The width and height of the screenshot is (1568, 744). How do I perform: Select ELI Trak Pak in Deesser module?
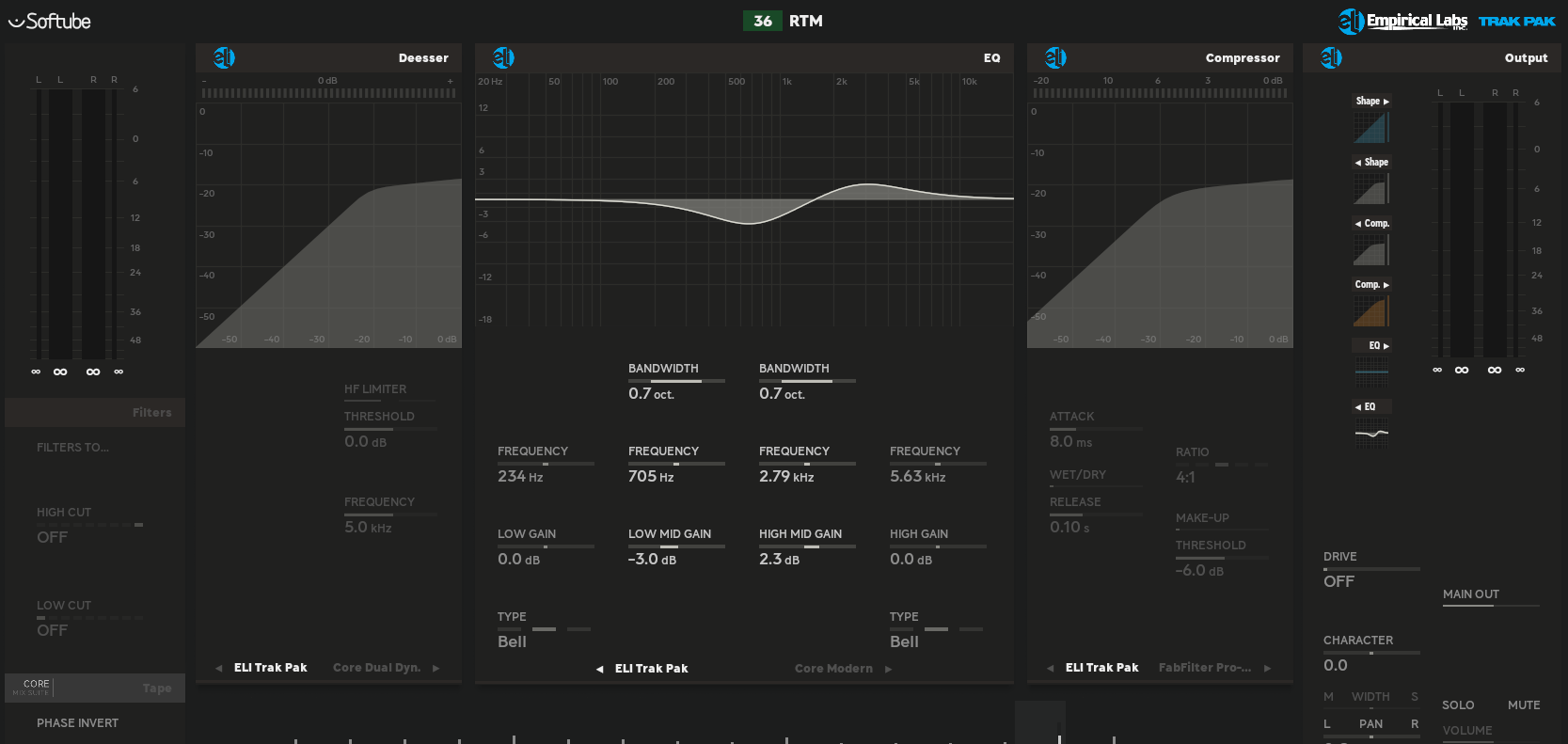[x=271, y=668]
